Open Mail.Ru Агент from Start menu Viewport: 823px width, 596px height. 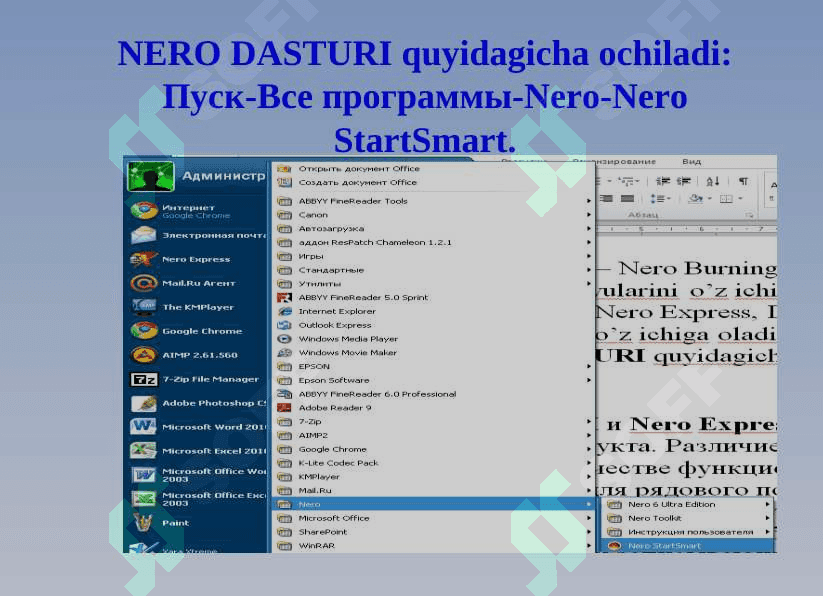(197, 283)
